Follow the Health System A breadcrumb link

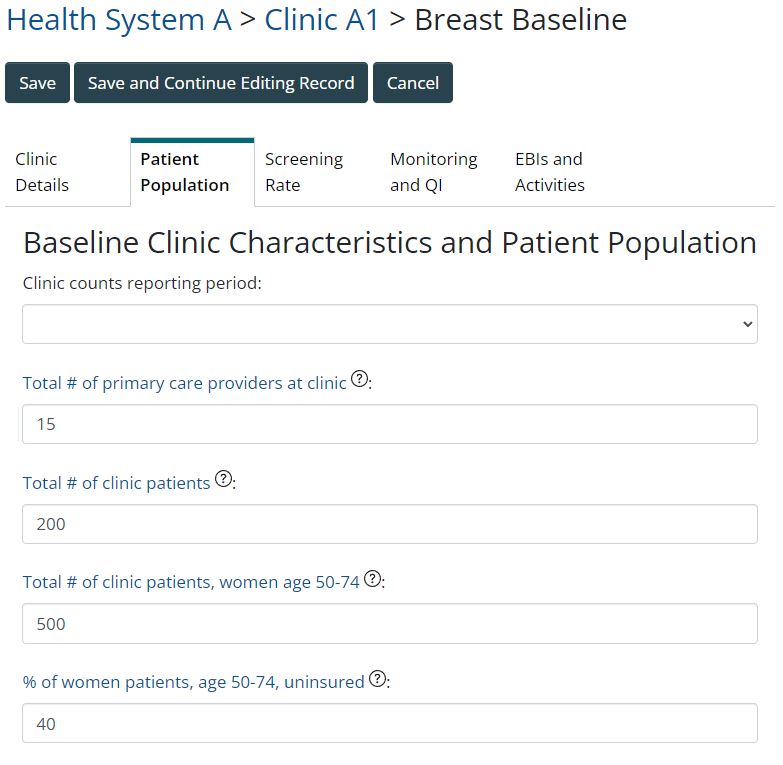tap(119, 20)
